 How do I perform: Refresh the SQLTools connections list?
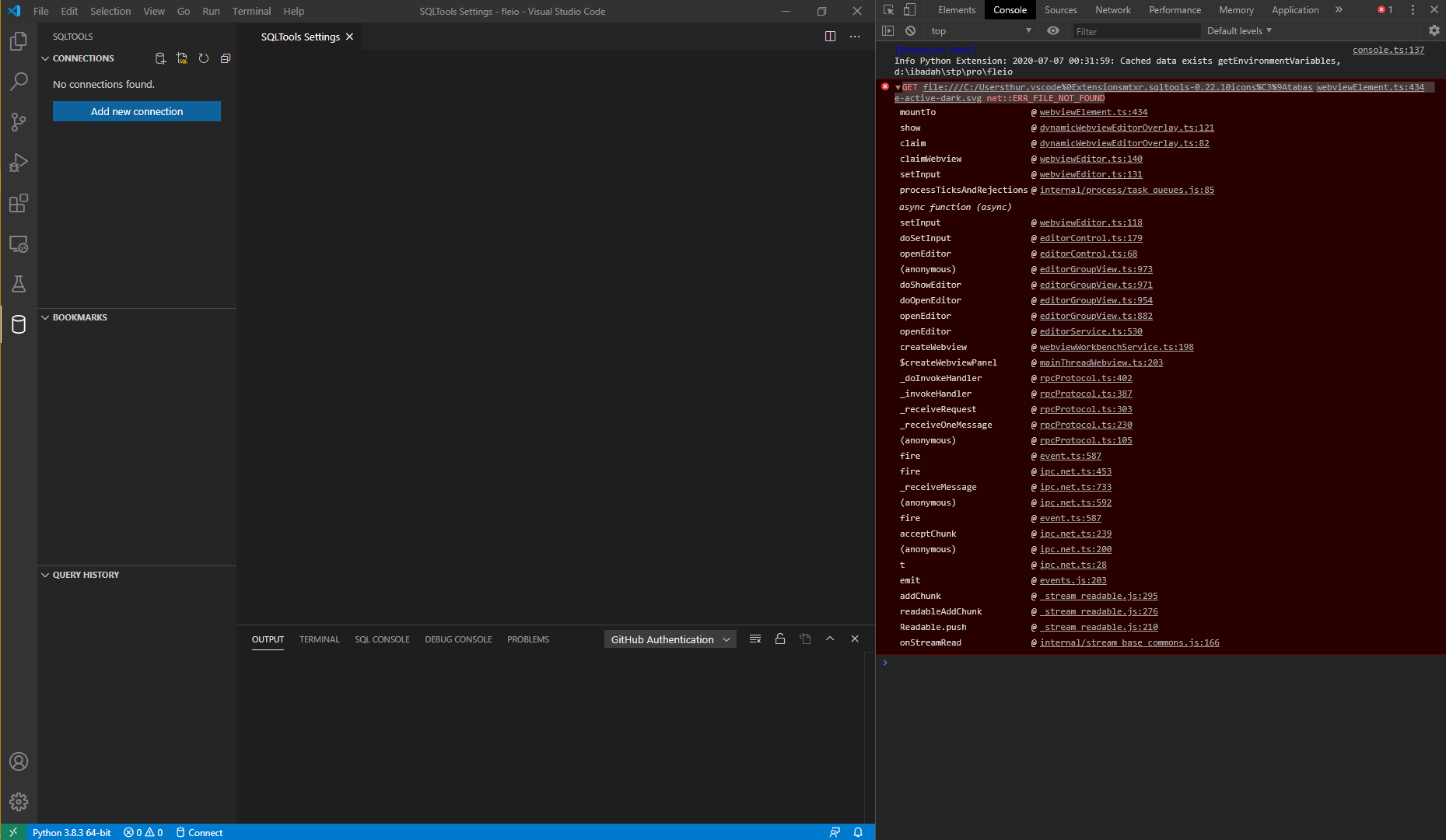point(204,58)
